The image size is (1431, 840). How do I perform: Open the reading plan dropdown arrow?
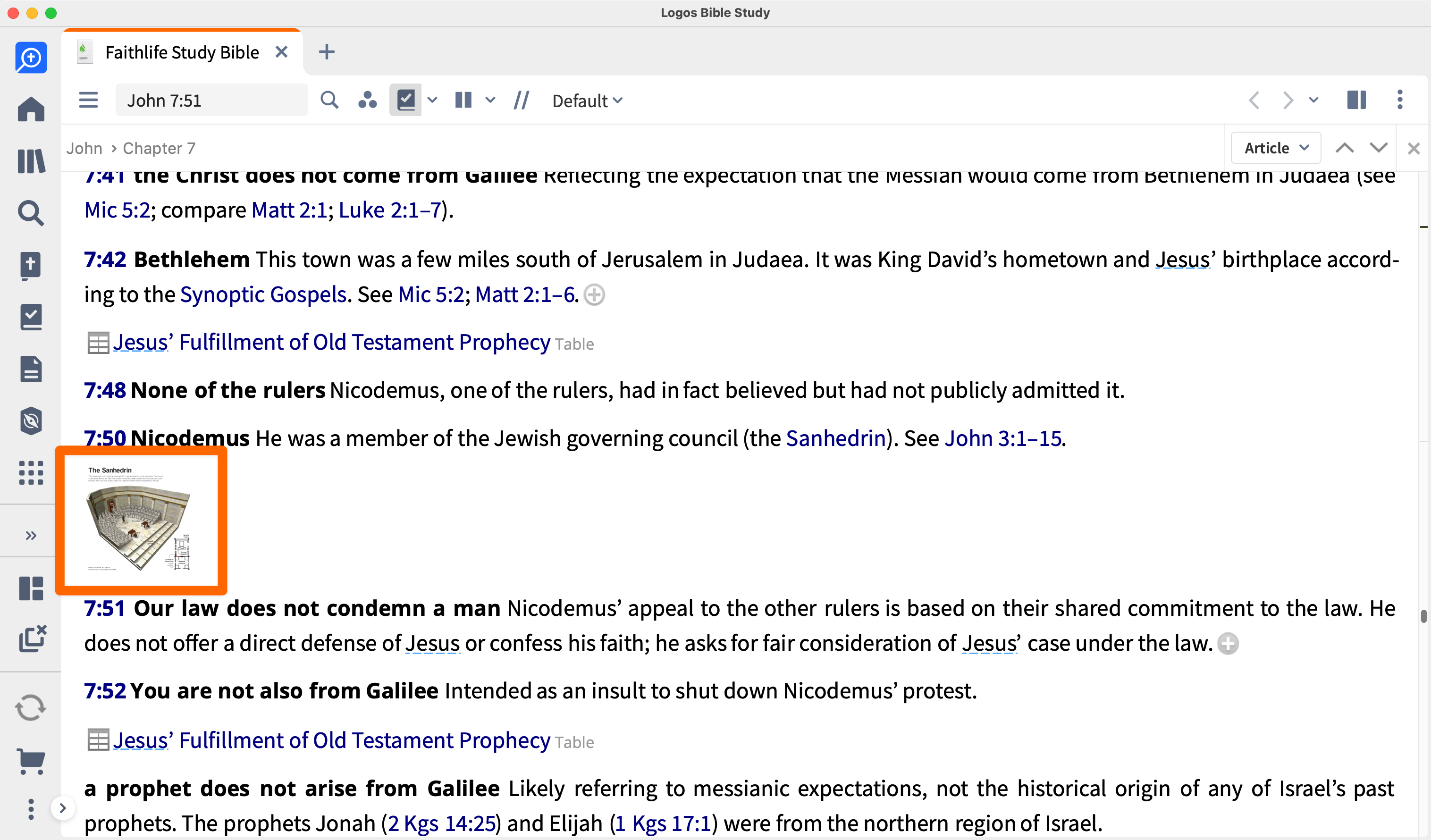click(x=432, y=101)
